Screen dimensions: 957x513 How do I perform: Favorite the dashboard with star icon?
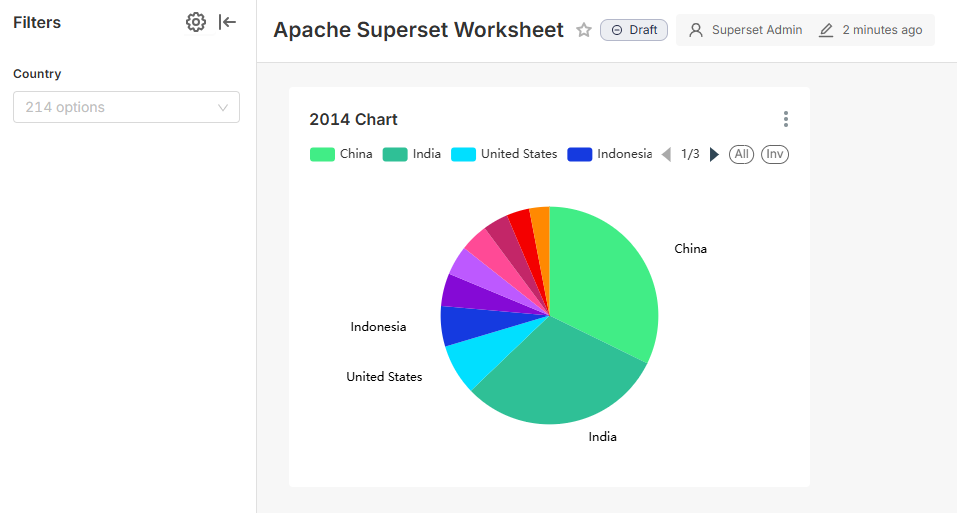[x=584, y=30]
